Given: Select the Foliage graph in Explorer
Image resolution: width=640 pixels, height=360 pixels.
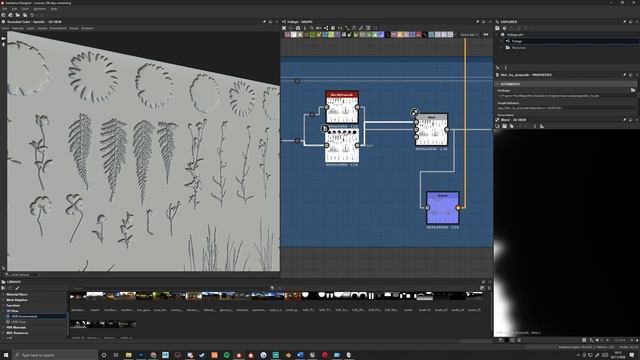Looking at the screenshot, I should pos(517,41).
